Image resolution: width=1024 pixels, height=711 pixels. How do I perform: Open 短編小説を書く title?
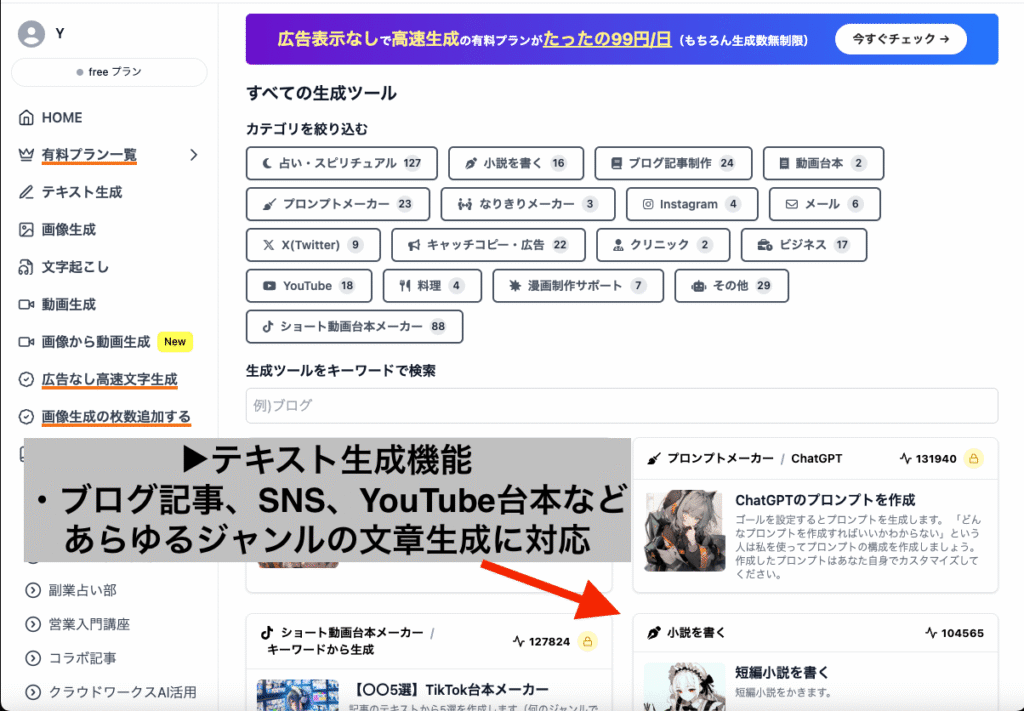pos(782,672)
